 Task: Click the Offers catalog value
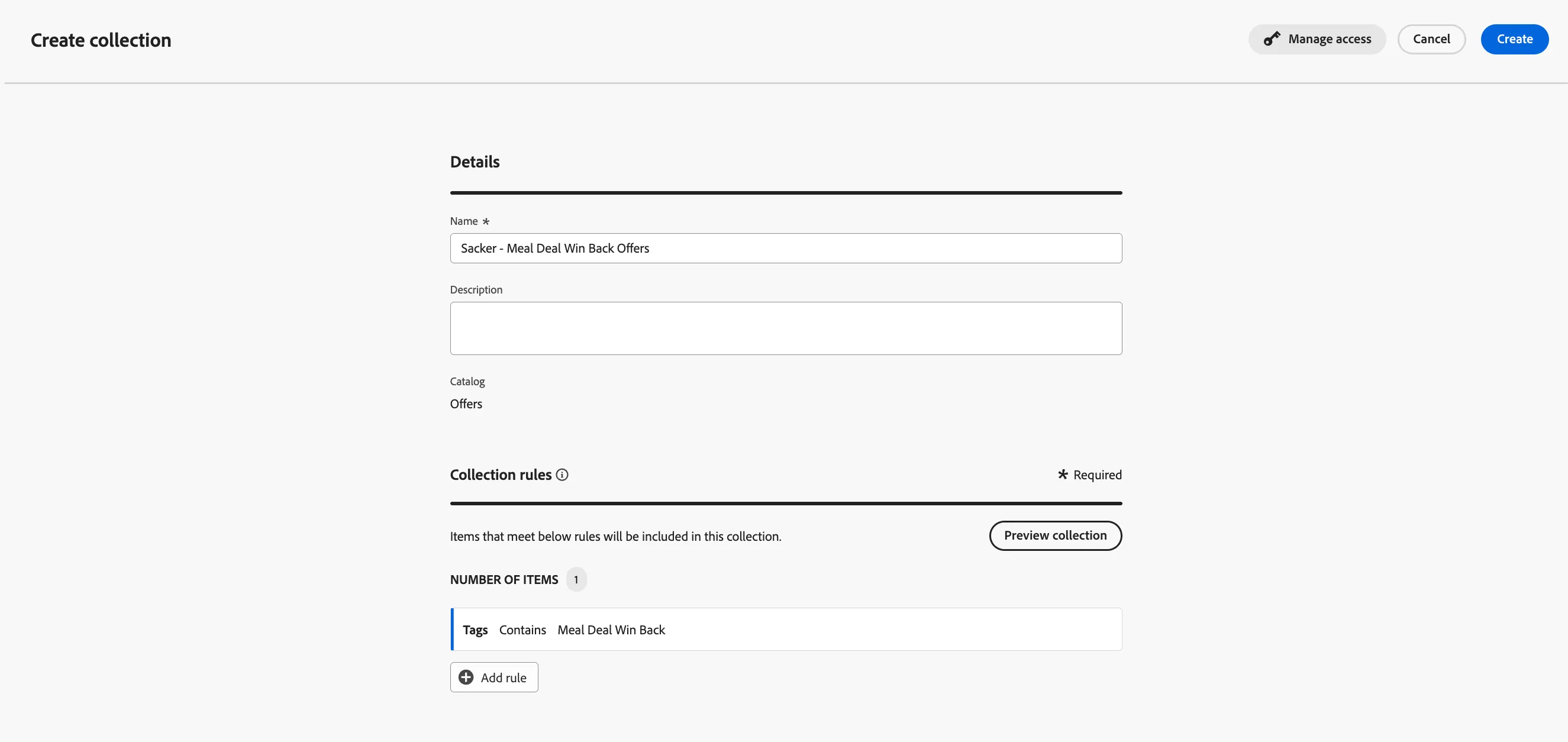click(466, 404)
